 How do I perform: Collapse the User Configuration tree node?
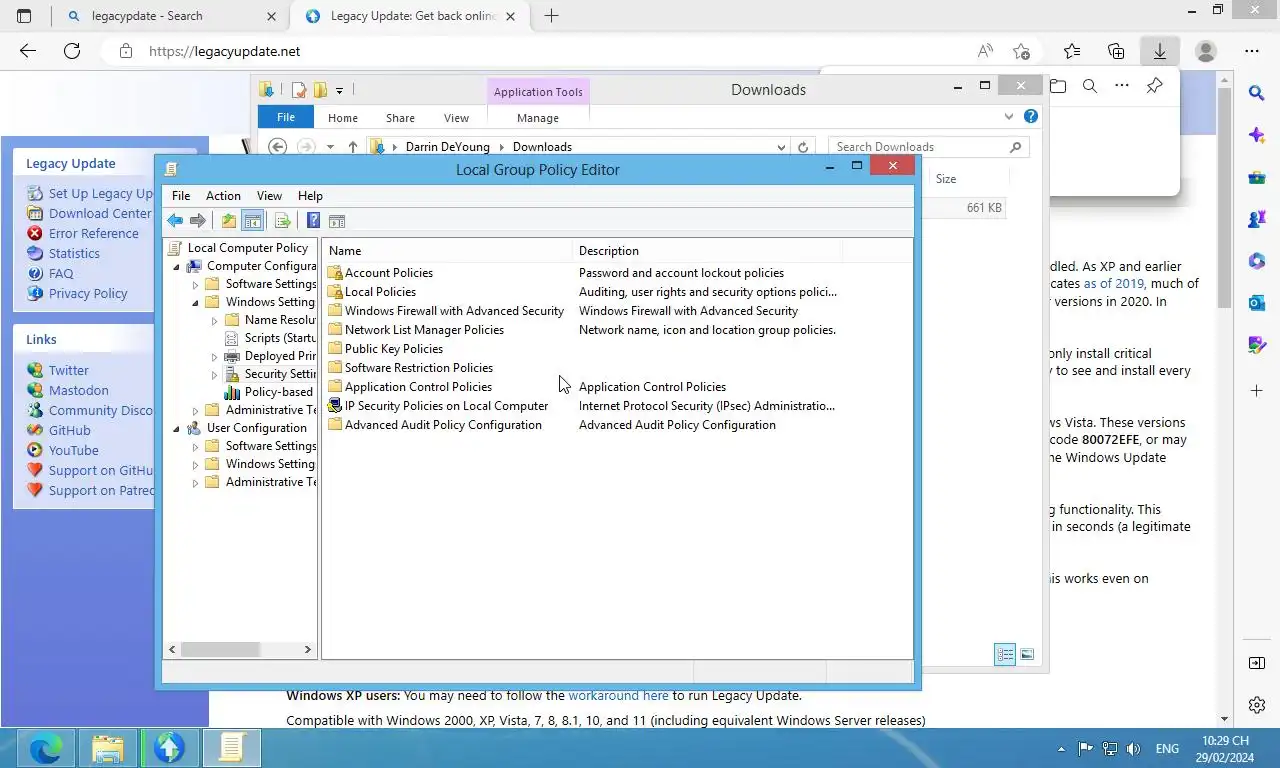pyautogui.click(x=177, y=428)
